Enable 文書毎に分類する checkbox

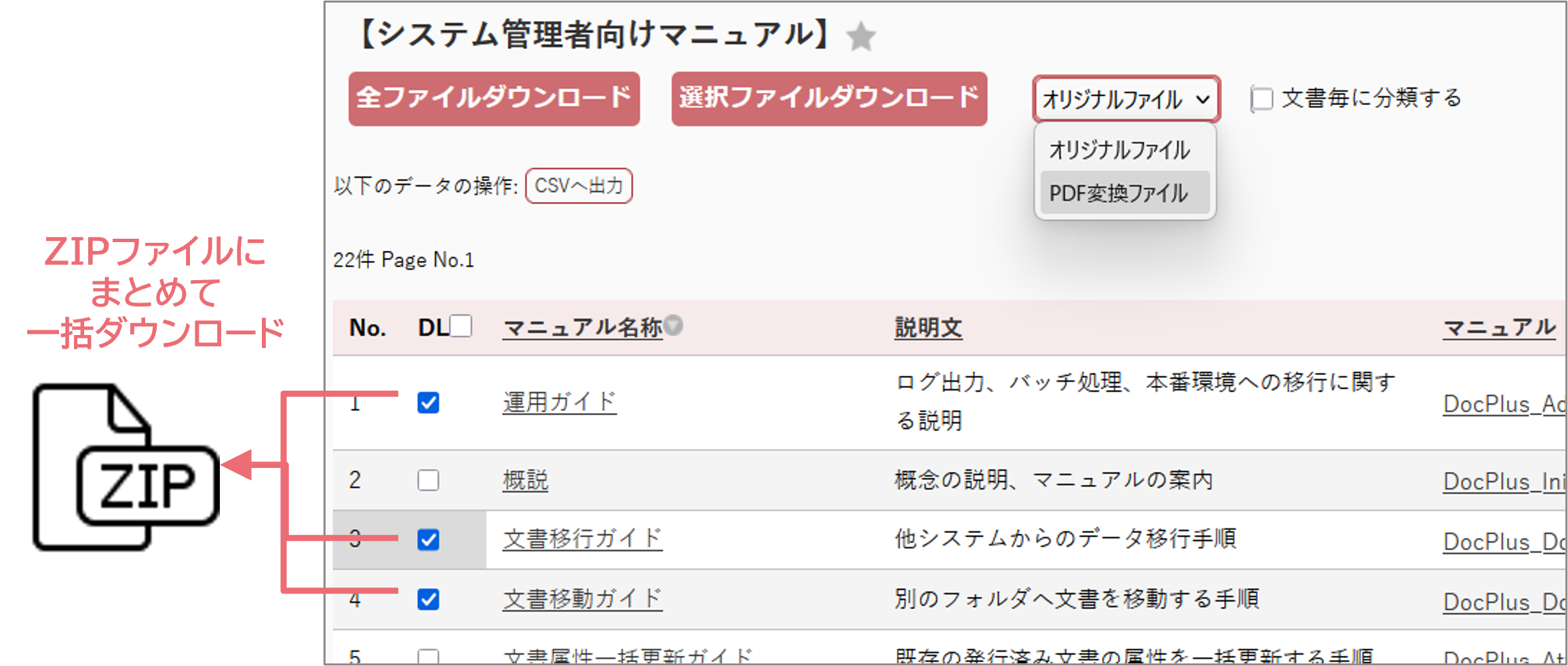coord(1262,99)
